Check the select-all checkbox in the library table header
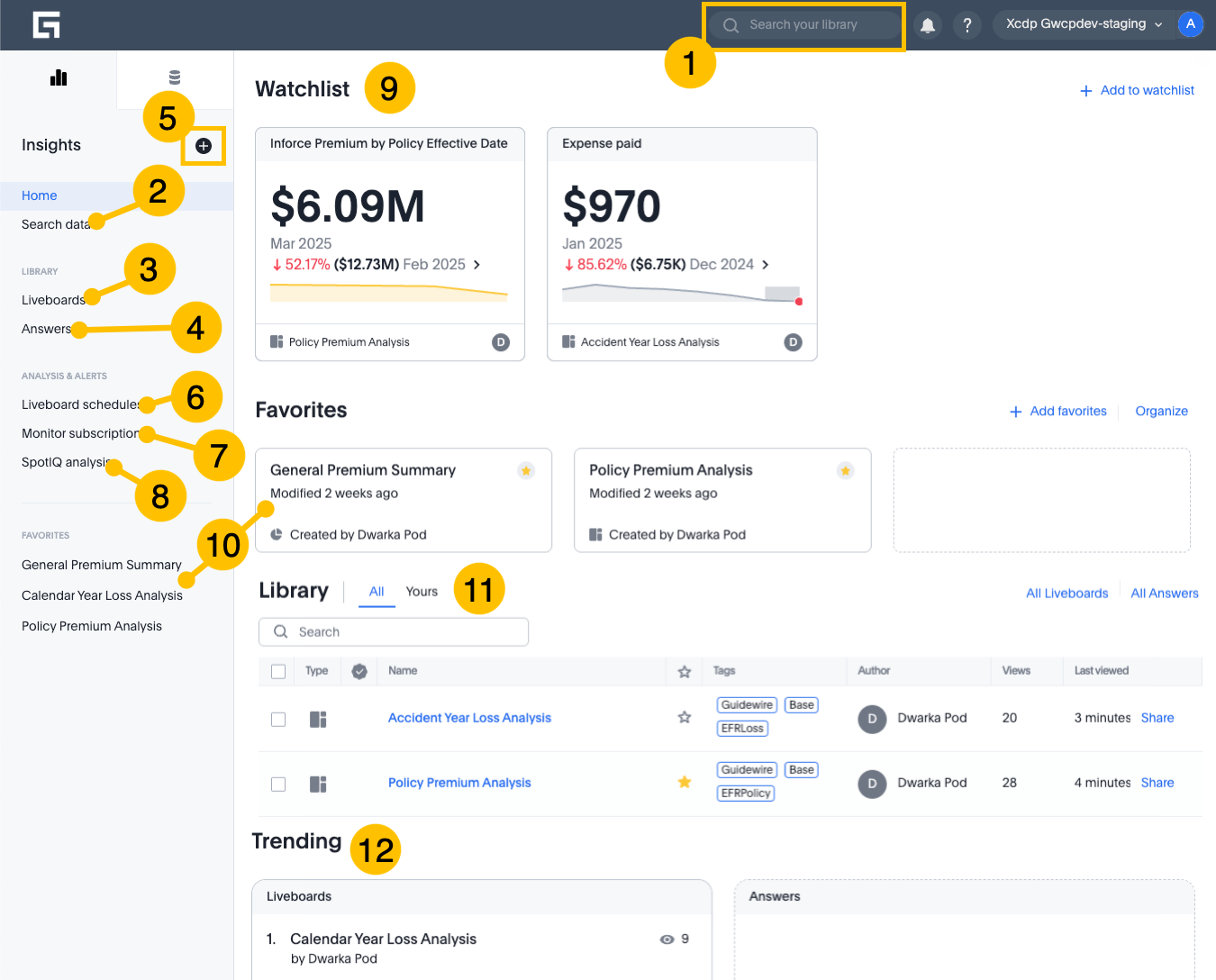This screenshot has height=980, width=1216. pos(278,671)
